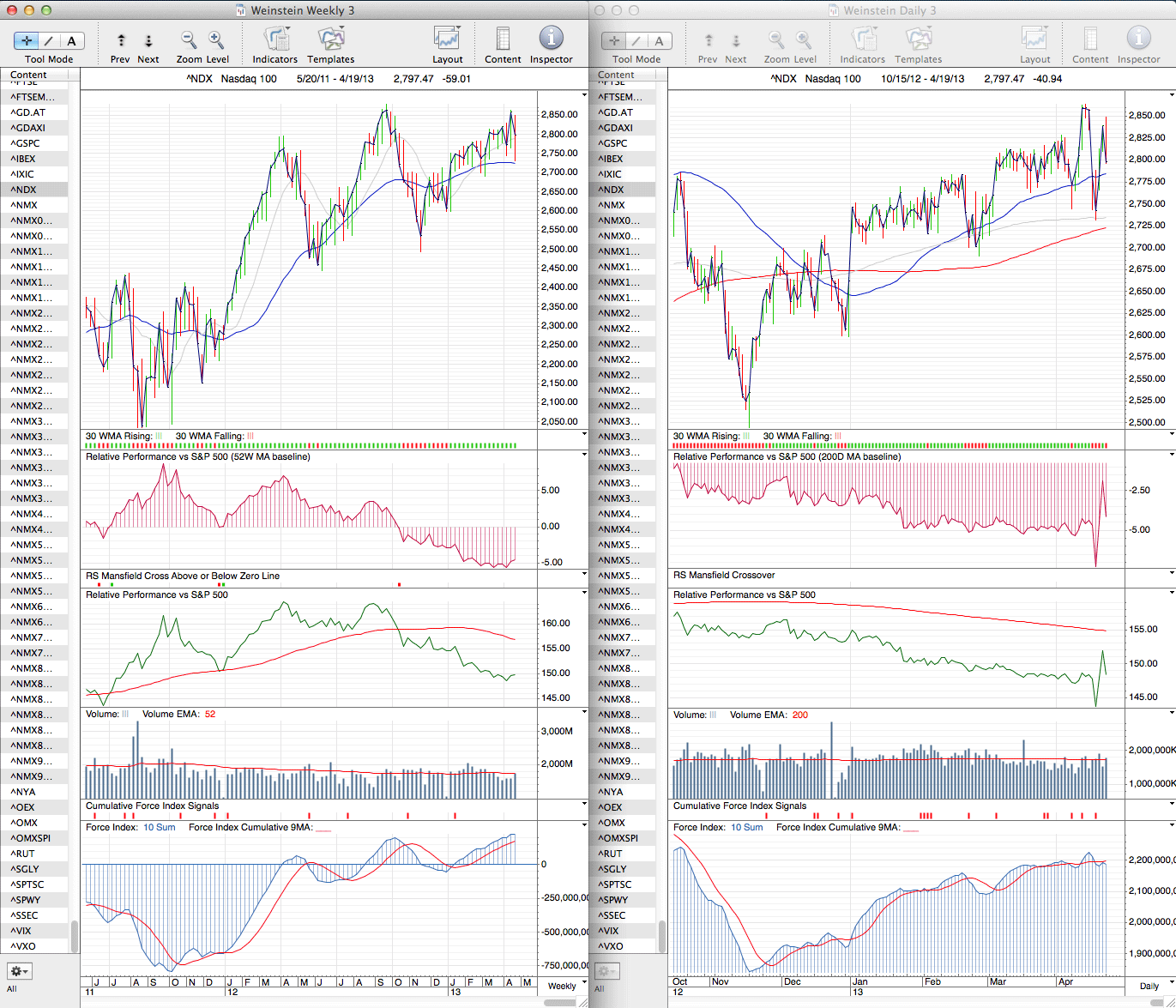Viewport: 1176px width, 1008px height.
Task: Click the Weekly period button below chart
Action: click(x=562, y=986)
